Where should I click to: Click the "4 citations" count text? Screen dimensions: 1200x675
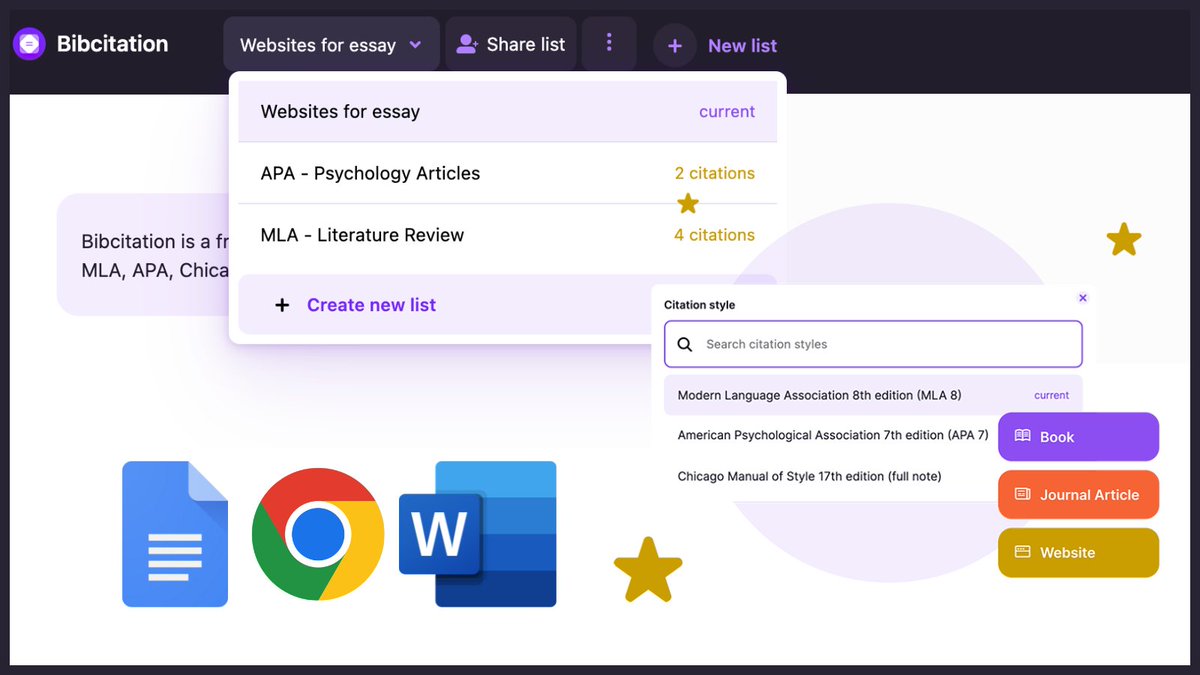pos(715,235)
